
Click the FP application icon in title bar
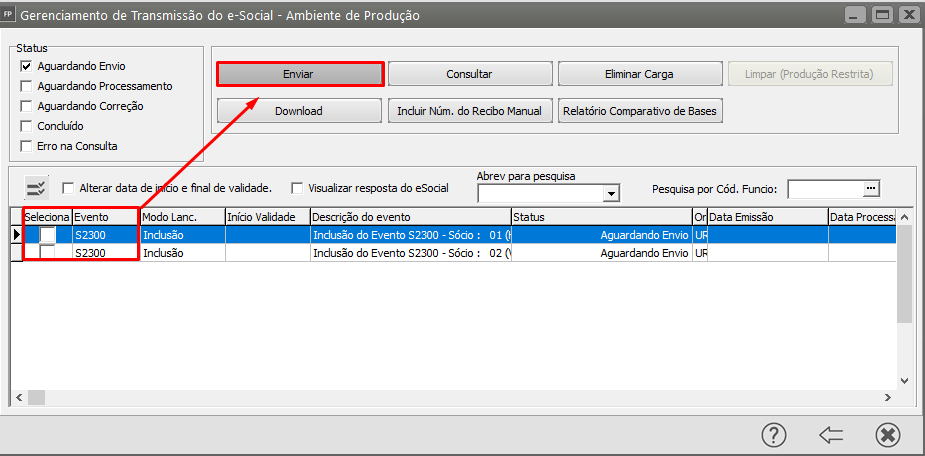point(9,15)
